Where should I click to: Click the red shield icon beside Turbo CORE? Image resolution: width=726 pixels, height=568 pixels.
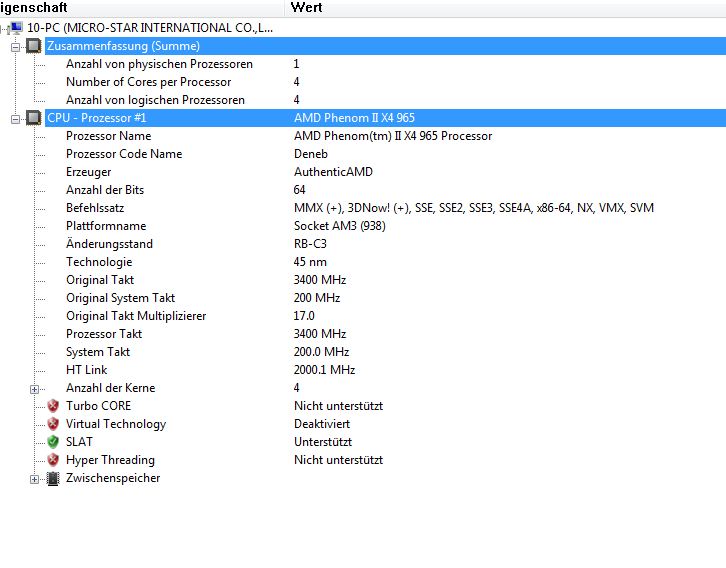click(53, 406)
